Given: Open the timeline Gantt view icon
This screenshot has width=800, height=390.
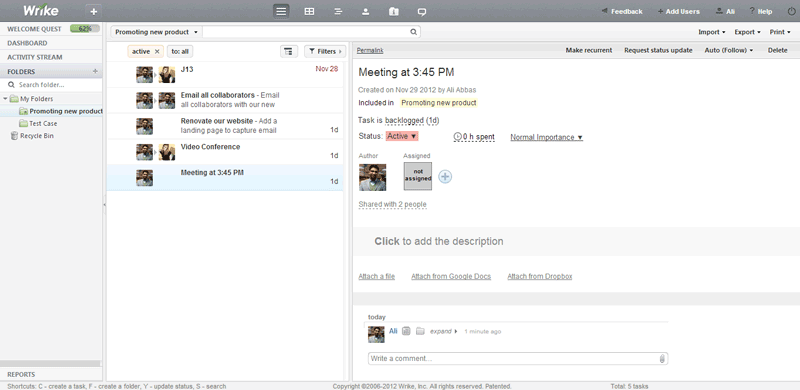Looking at the screenshot, I should tap(337, 11).
